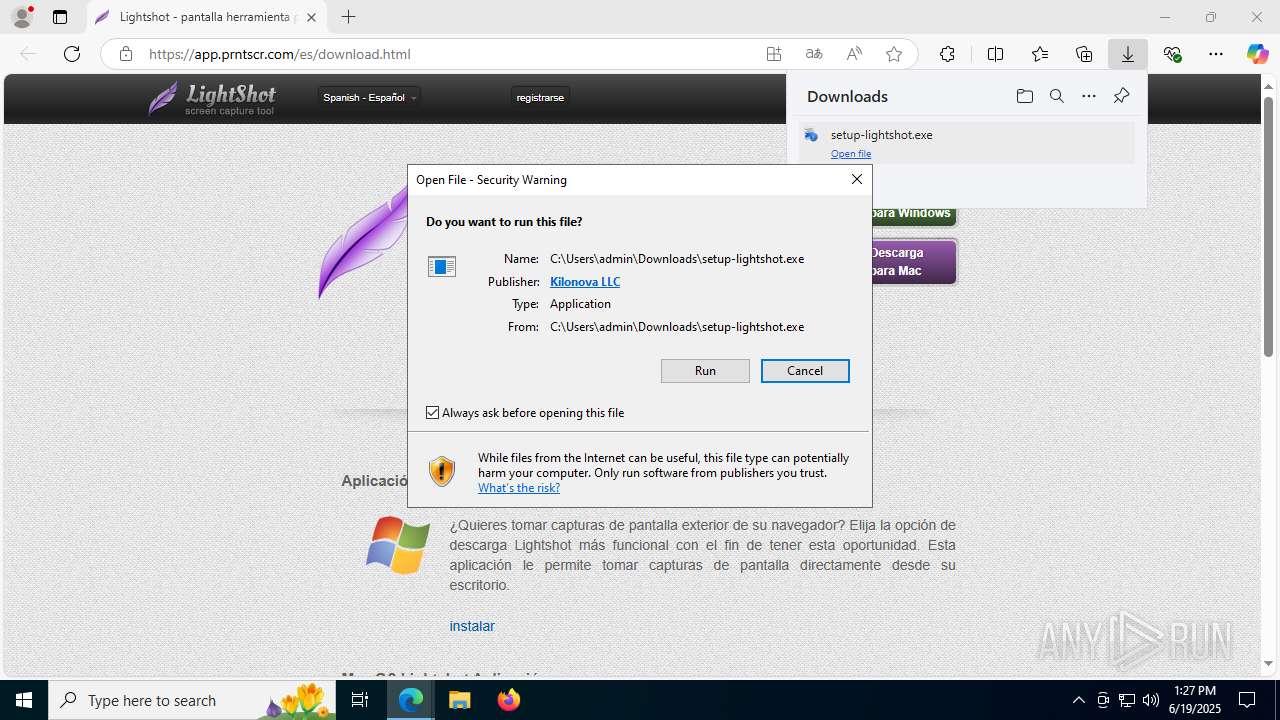Click the Open file link

click(x=851, y=154)
